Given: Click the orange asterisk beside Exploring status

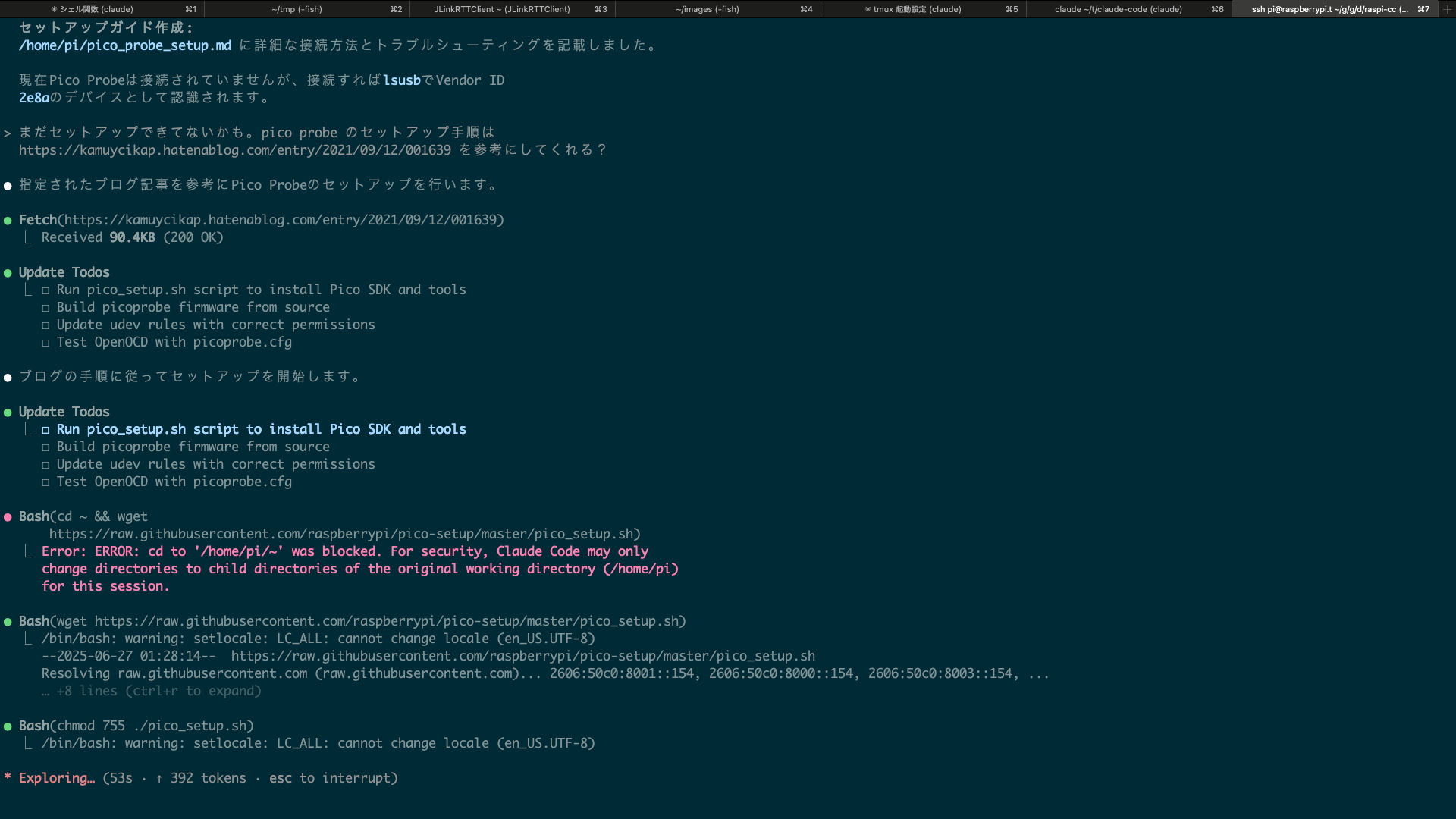Looking at the screenshot, I should point(8,778).
